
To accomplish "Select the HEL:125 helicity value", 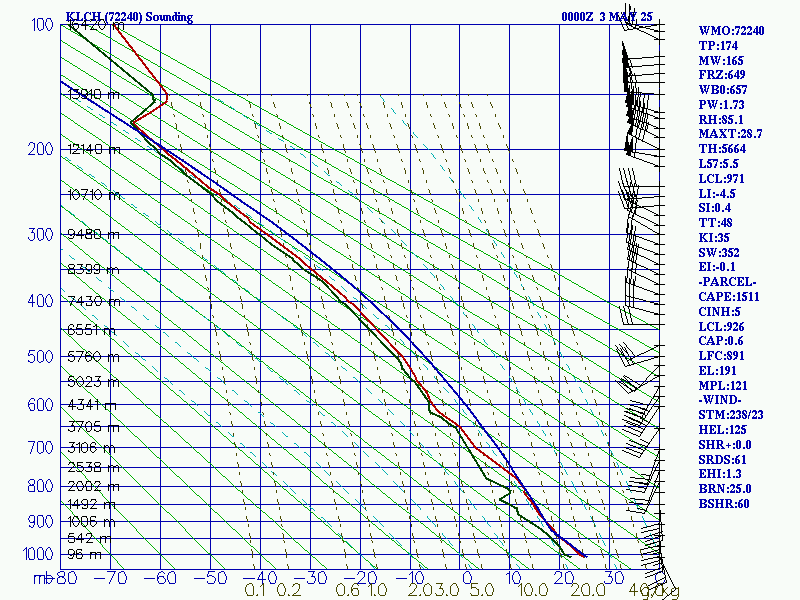I will click(722, 430).
